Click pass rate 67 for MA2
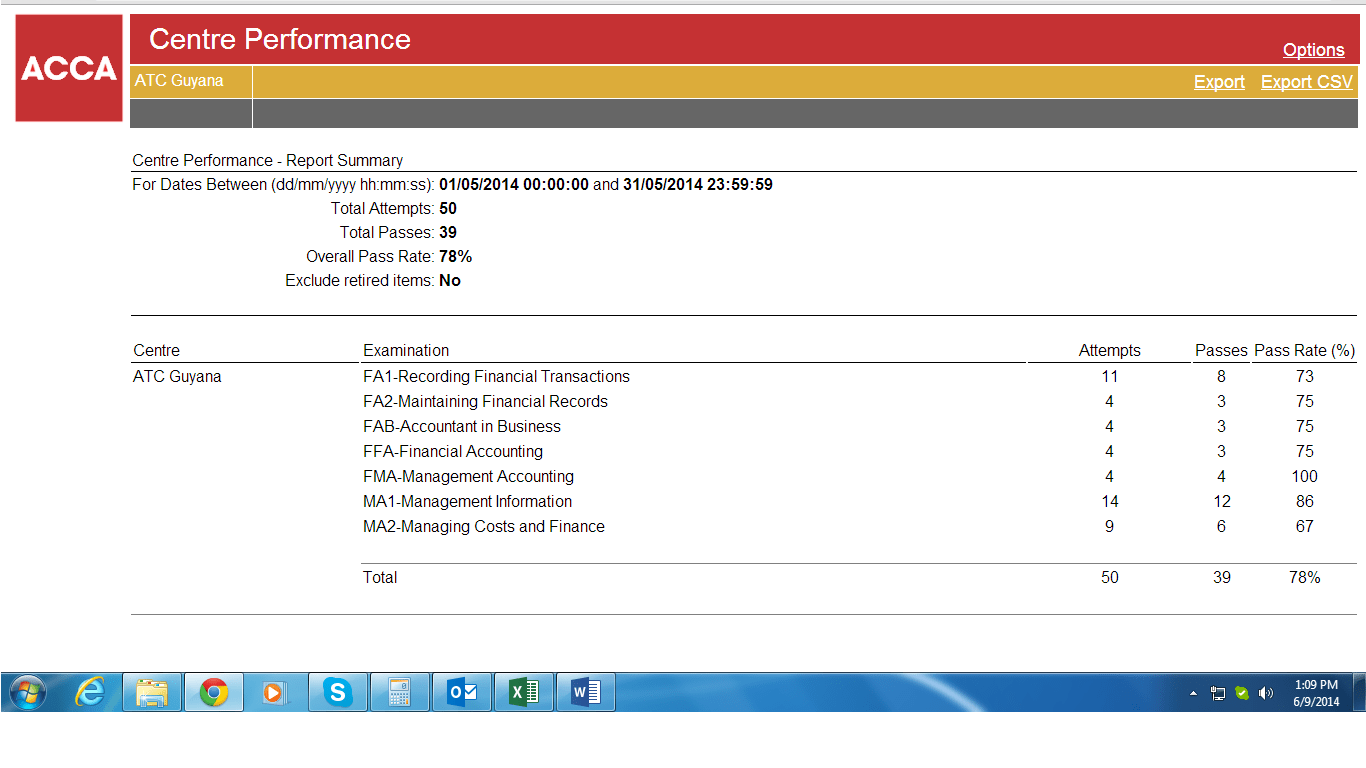 pos(1305,527)
